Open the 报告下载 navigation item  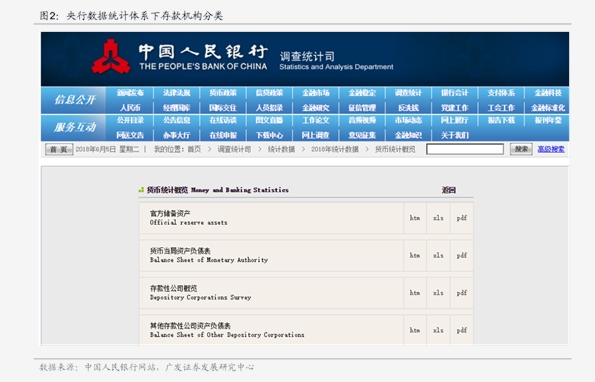click(501, 120)
